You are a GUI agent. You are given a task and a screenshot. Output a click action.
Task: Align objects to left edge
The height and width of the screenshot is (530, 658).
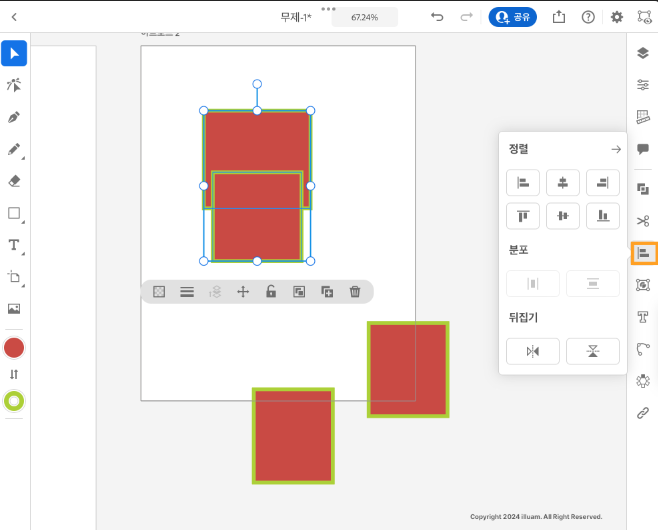[x=522, y=183]
